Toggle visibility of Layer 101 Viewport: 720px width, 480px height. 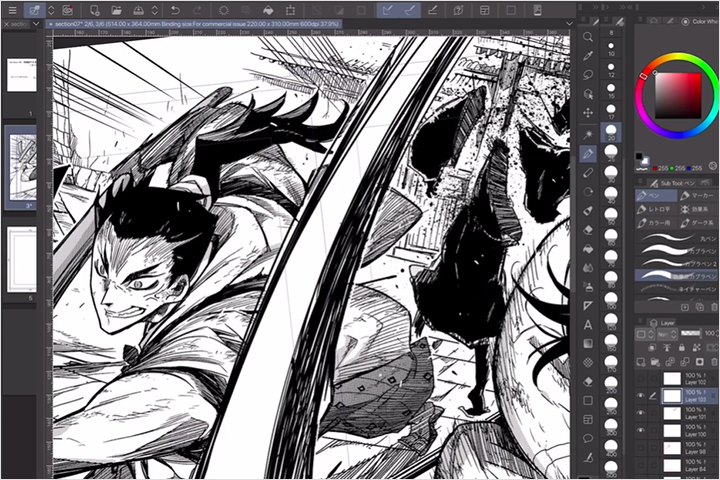[x=641, y=413]
